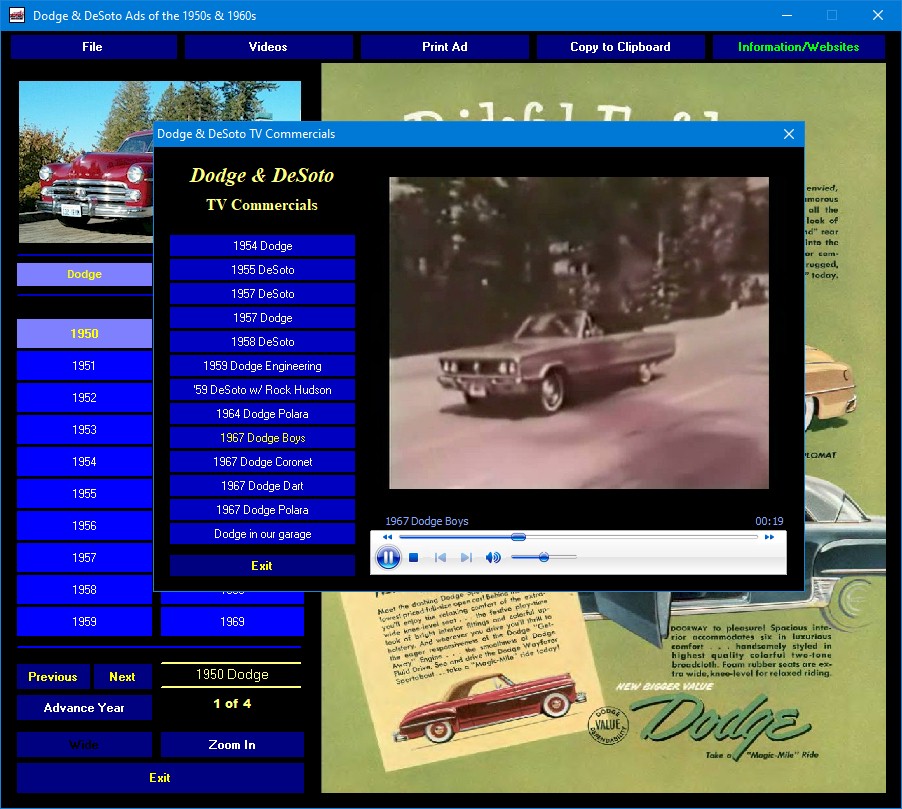The image size is (902, 809).
Task: Close the TV Commercials dialog
Action: click(788, 134)
